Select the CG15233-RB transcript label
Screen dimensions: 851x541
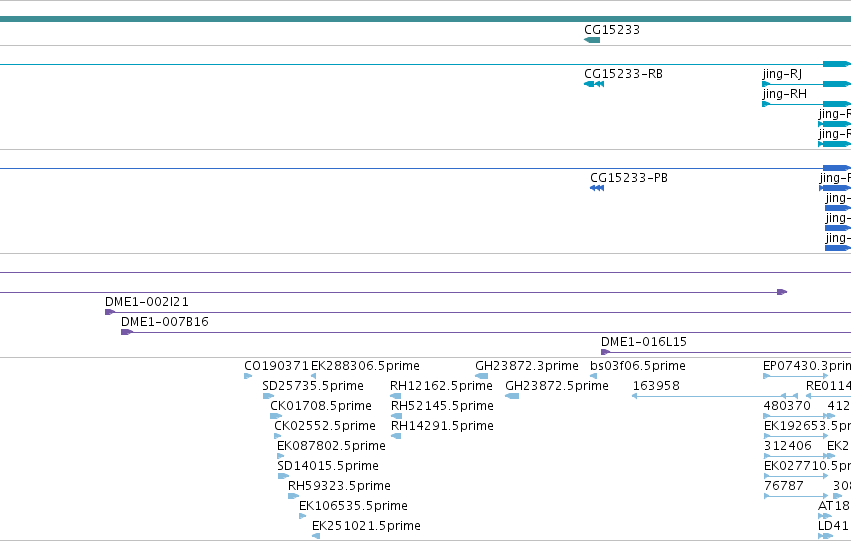623,74
